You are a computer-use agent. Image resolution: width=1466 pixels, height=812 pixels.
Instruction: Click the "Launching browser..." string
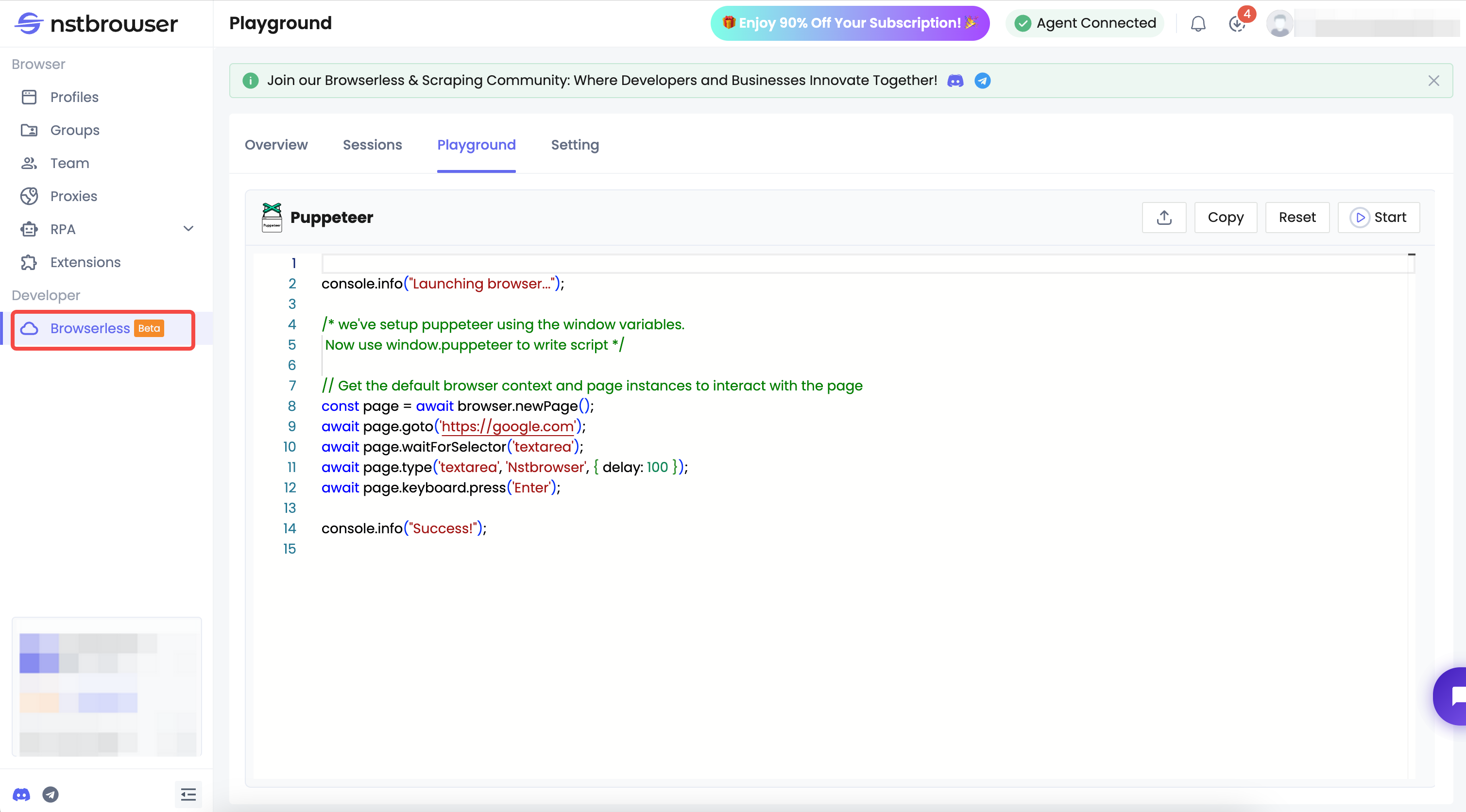(x=481, y=284)
